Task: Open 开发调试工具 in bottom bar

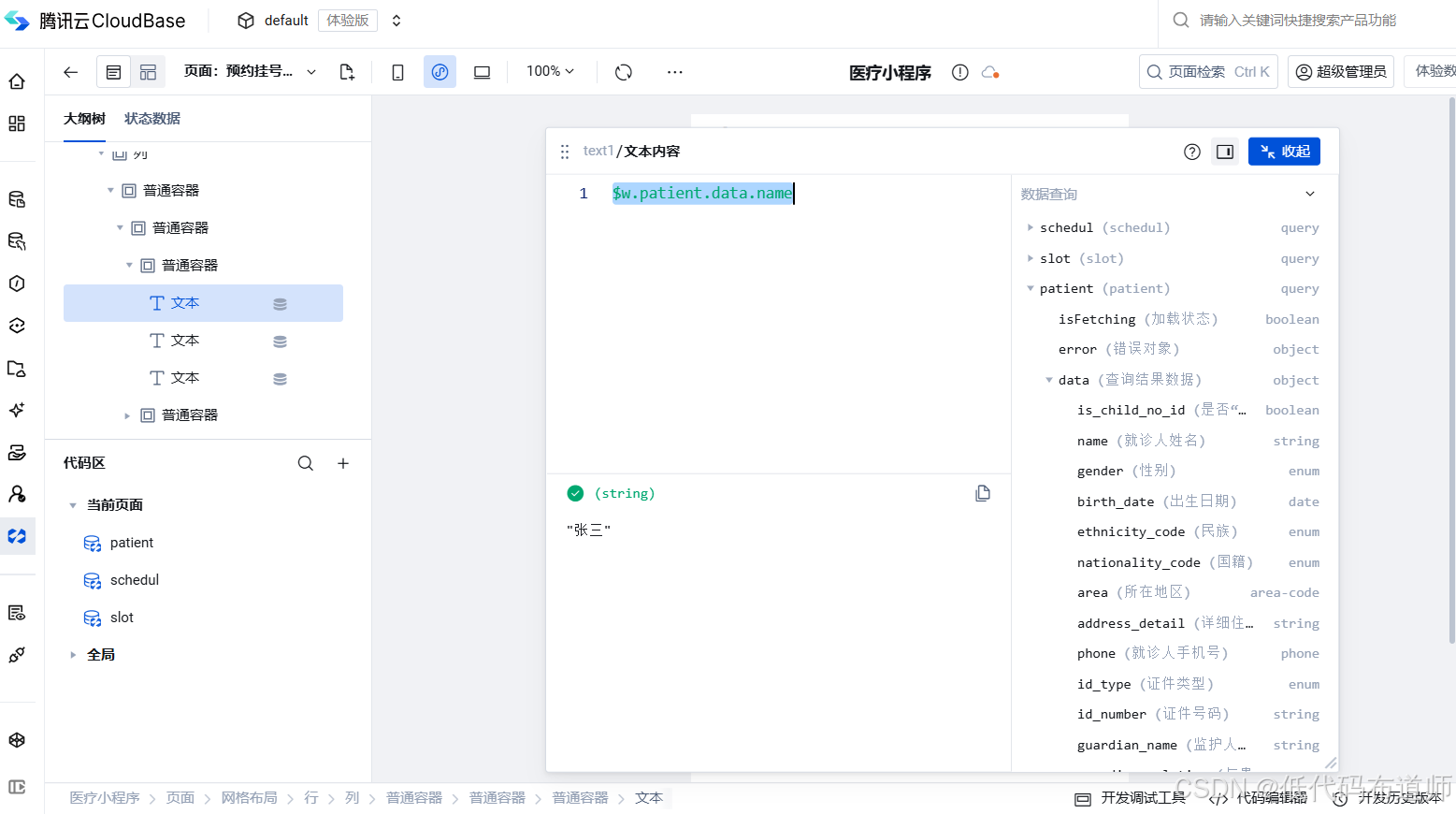Action: click(1130, 798)
